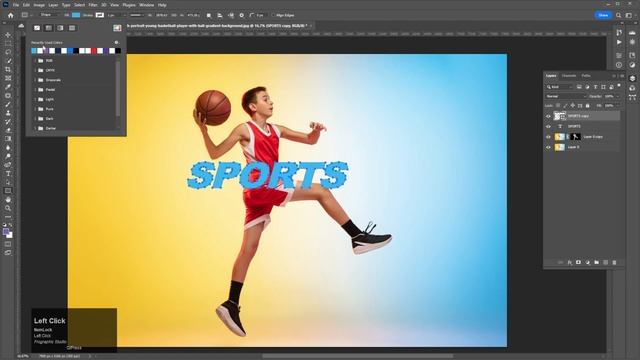Open the shape settings gear icon

[x=242, y=15]
